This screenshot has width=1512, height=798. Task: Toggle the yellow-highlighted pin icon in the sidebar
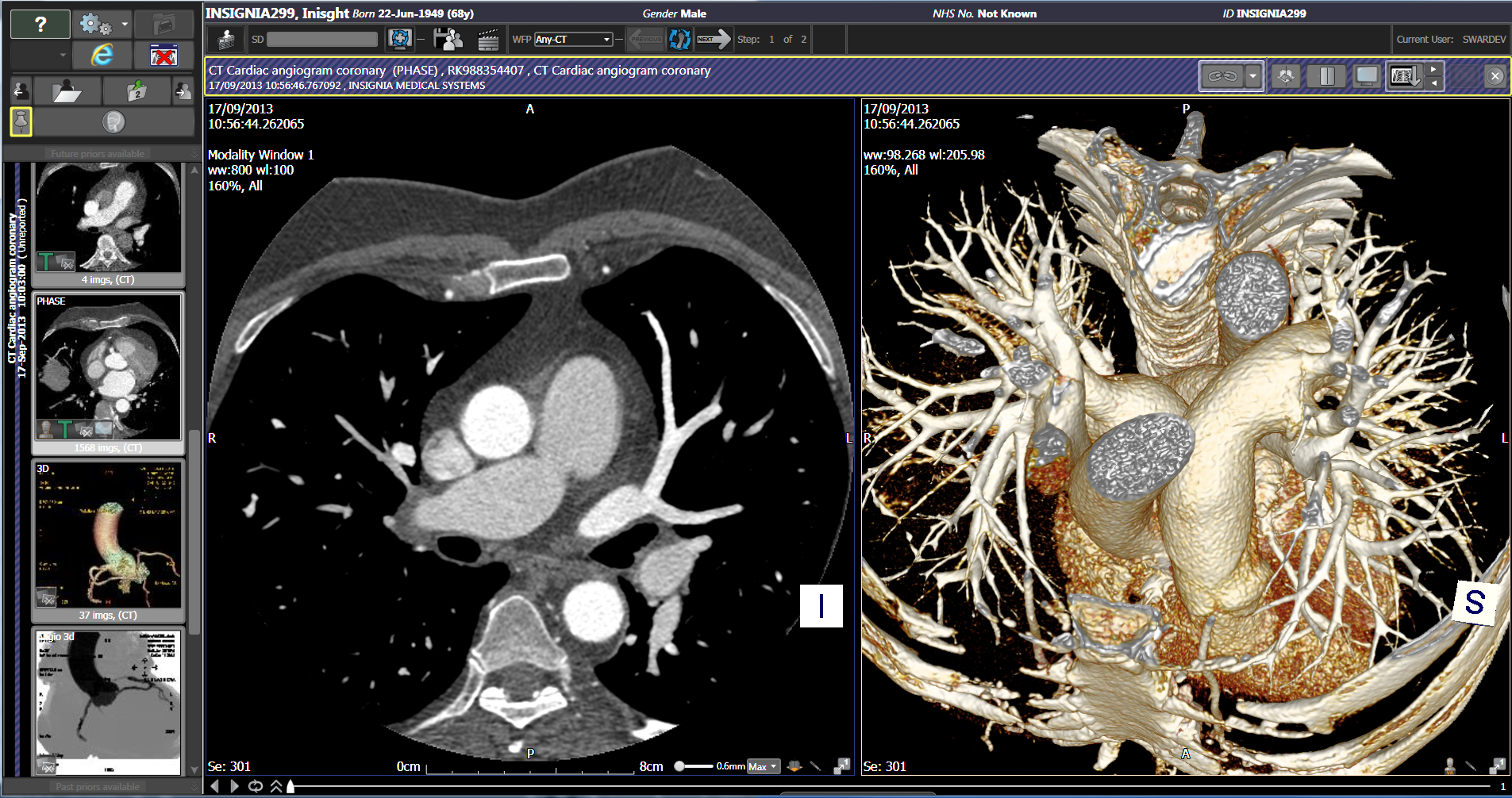click(21, 121)
